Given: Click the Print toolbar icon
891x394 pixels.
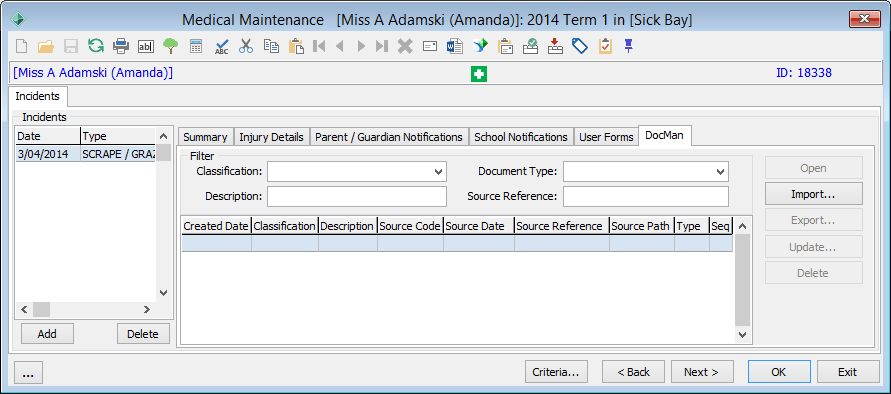Looking at the screenshot, I should coord(121,47).
